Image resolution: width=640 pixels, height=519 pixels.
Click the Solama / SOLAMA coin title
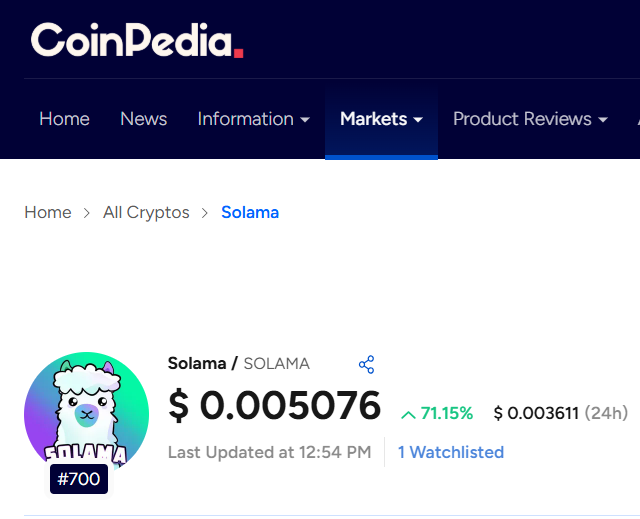coord(239,363)
